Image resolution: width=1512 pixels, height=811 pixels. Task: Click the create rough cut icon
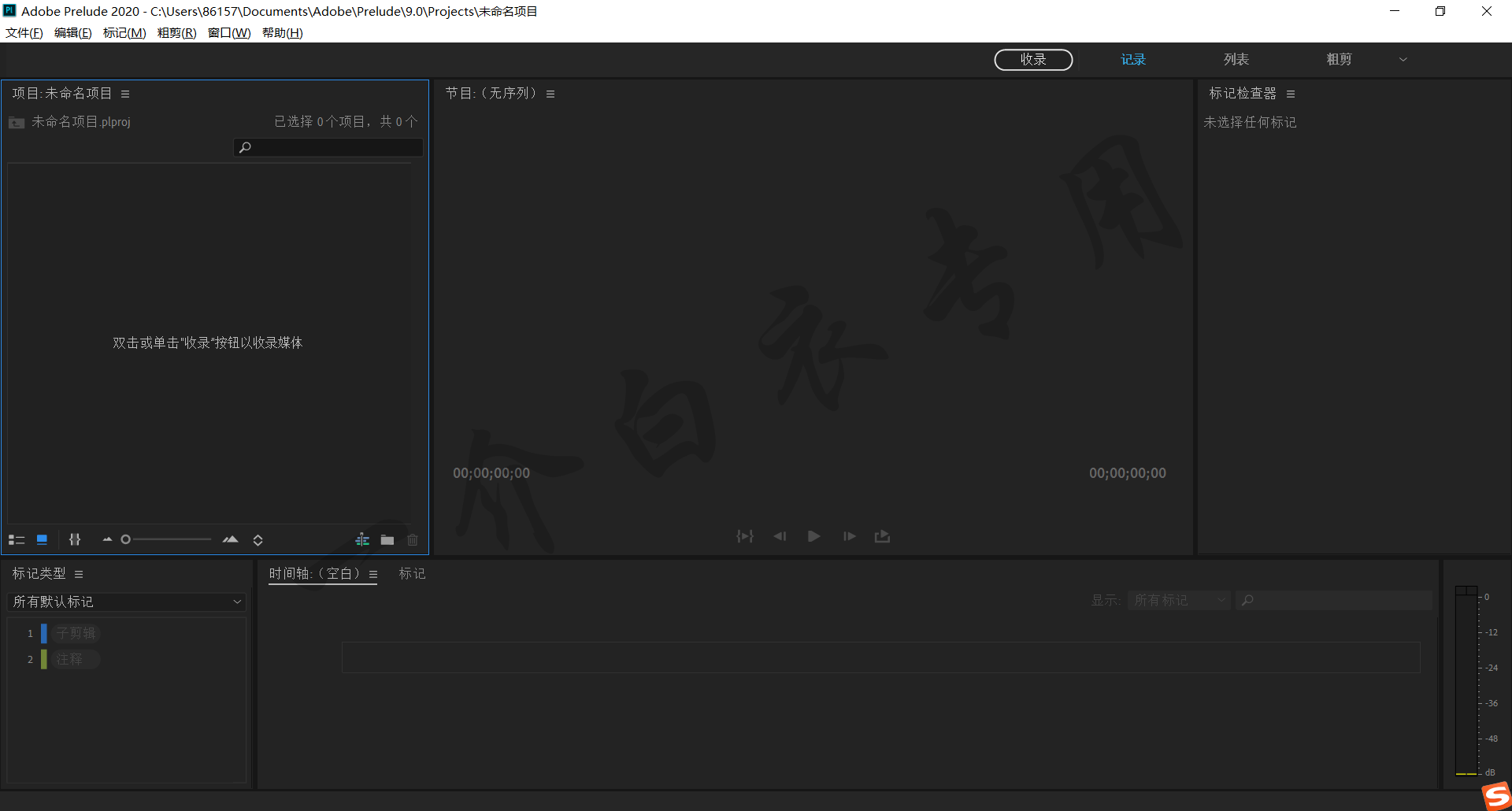[362, 539]
